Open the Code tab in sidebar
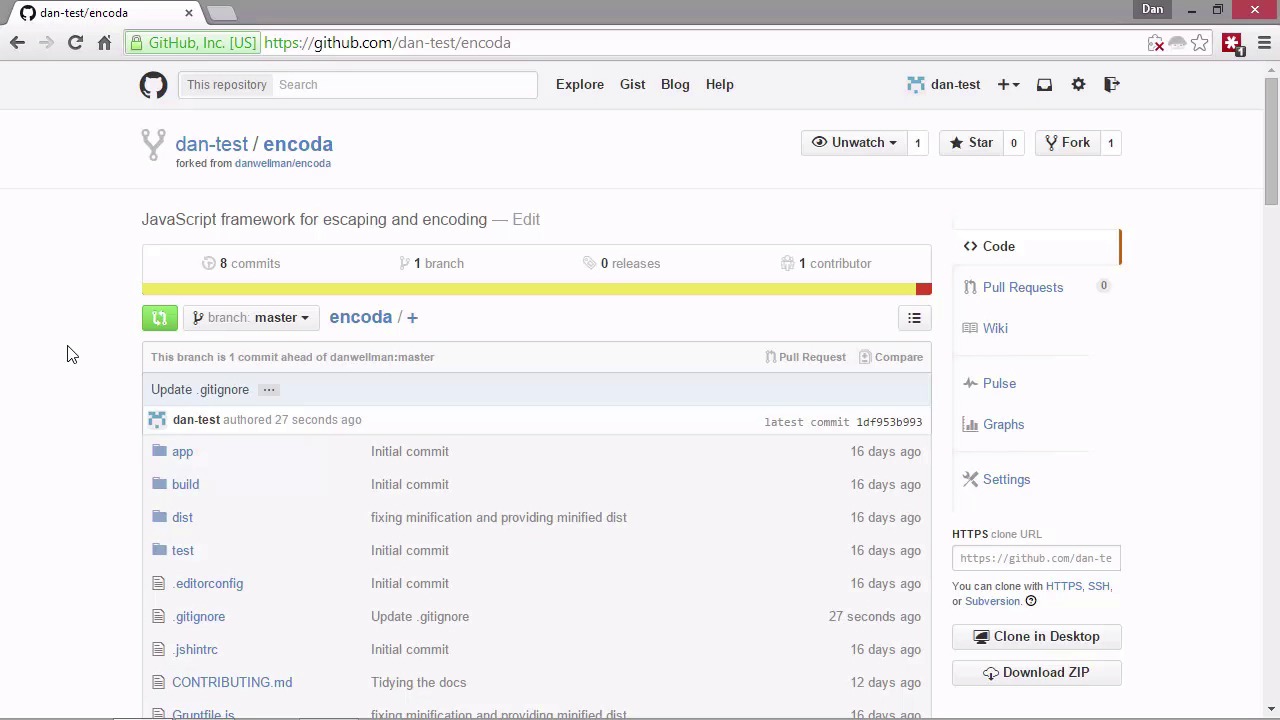Viewport: 1280px width, 720px height. click(1036, 246)
